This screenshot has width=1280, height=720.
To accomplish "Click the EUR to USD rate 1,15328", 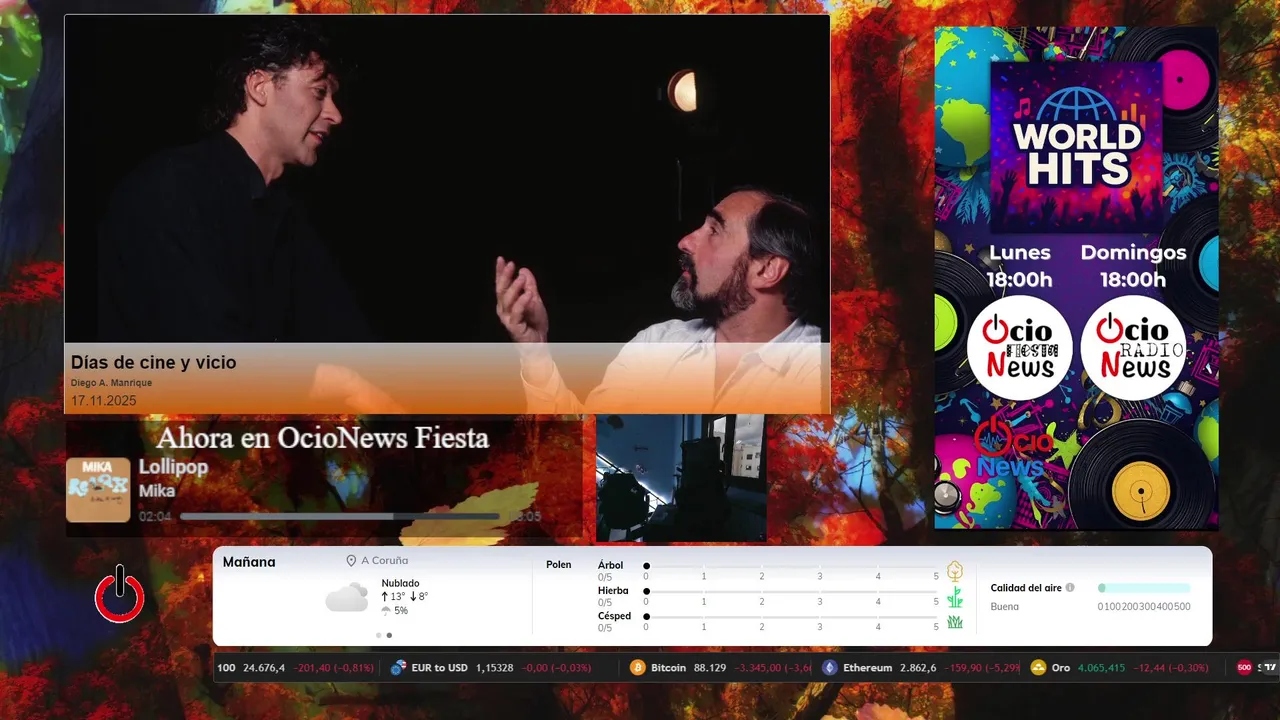I will (494, 668).
